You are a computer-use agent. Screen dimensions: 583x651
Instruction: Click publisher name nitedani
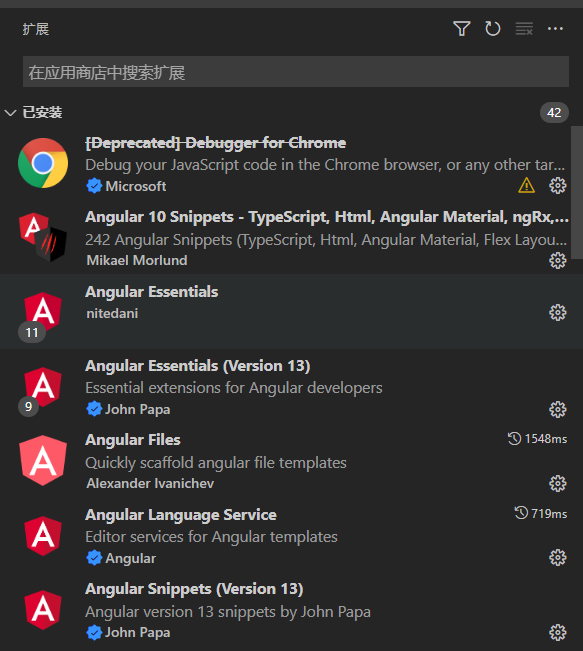112,313
